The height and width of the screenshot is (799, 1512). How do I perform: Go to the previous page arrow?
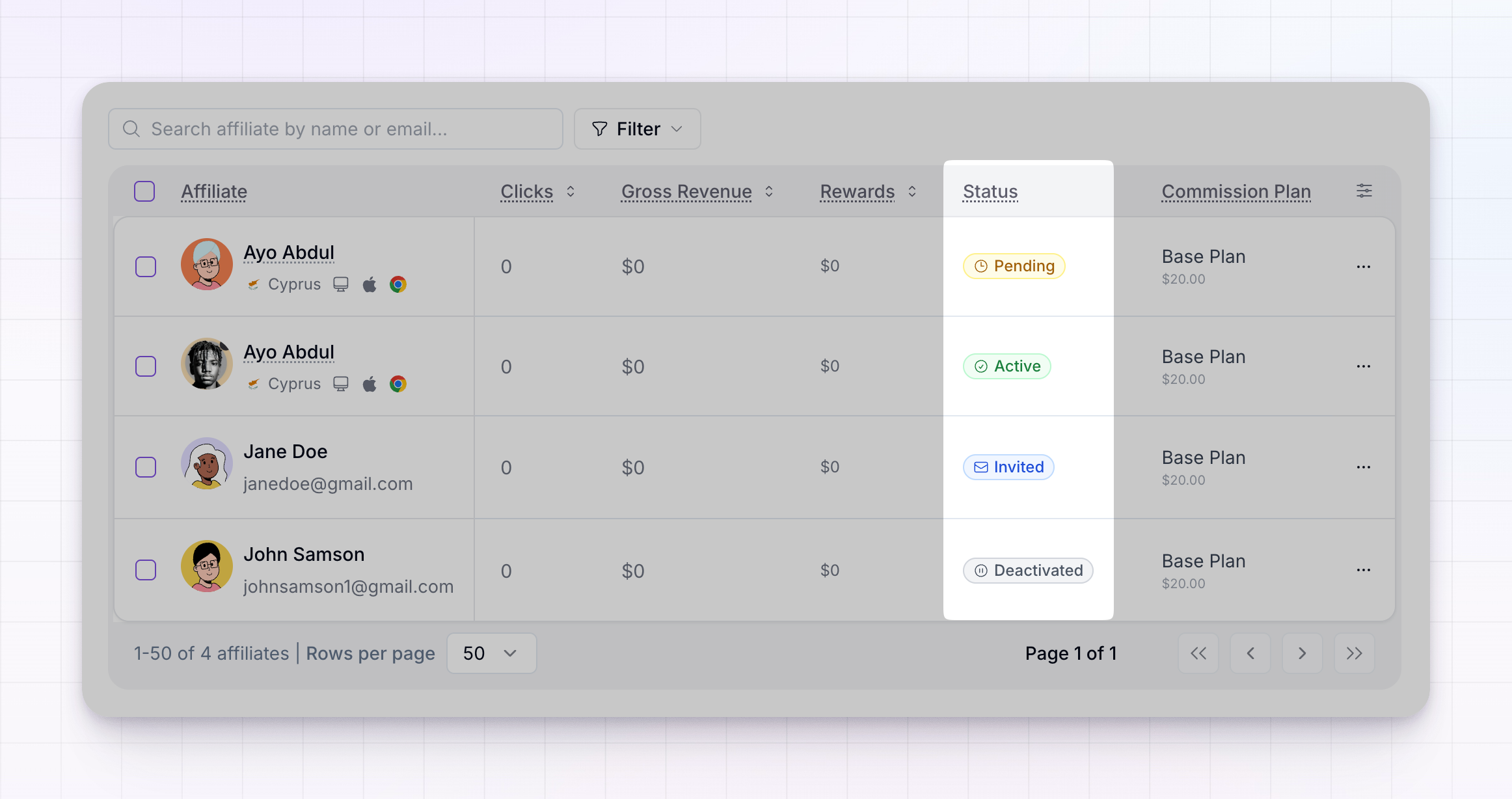[x=1250, y=653]
